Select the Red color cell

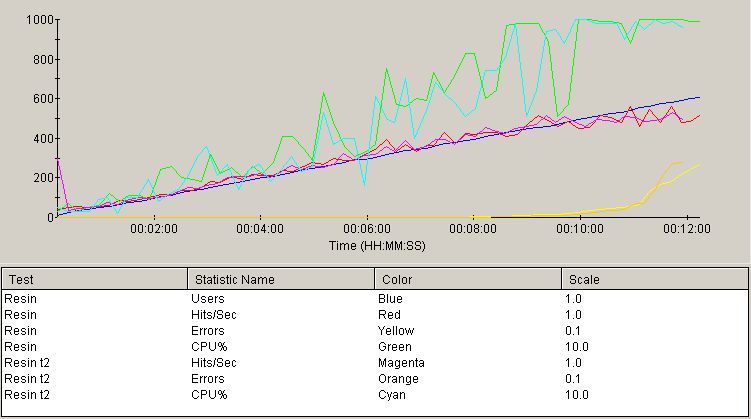[390, 314]
